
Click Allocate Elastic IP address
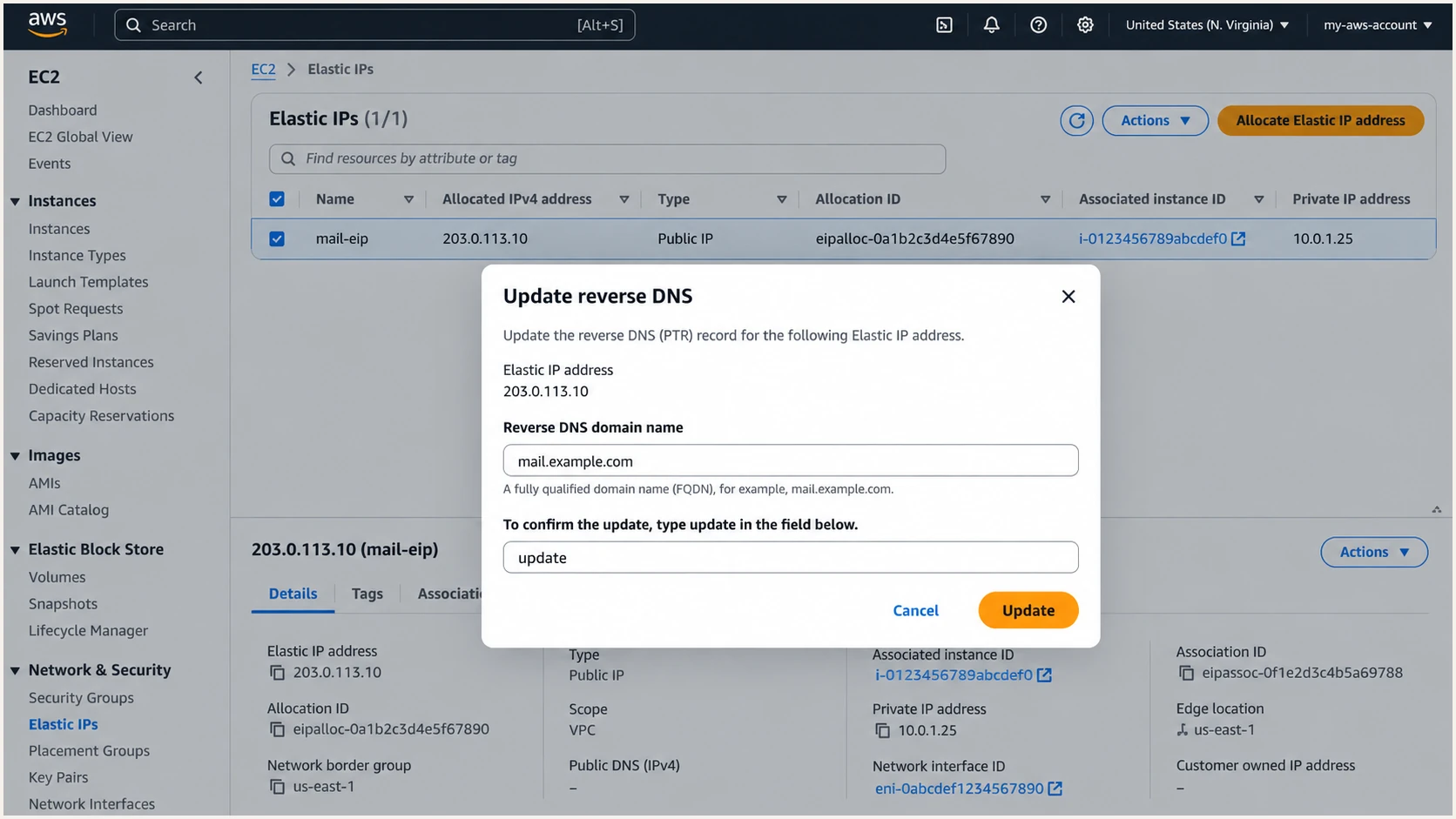point(1320,121)
